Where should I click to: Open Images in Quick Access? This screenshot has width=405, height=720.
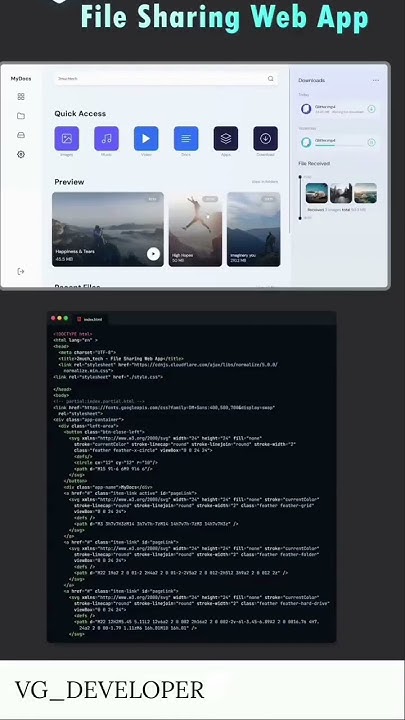click(67, 138)
